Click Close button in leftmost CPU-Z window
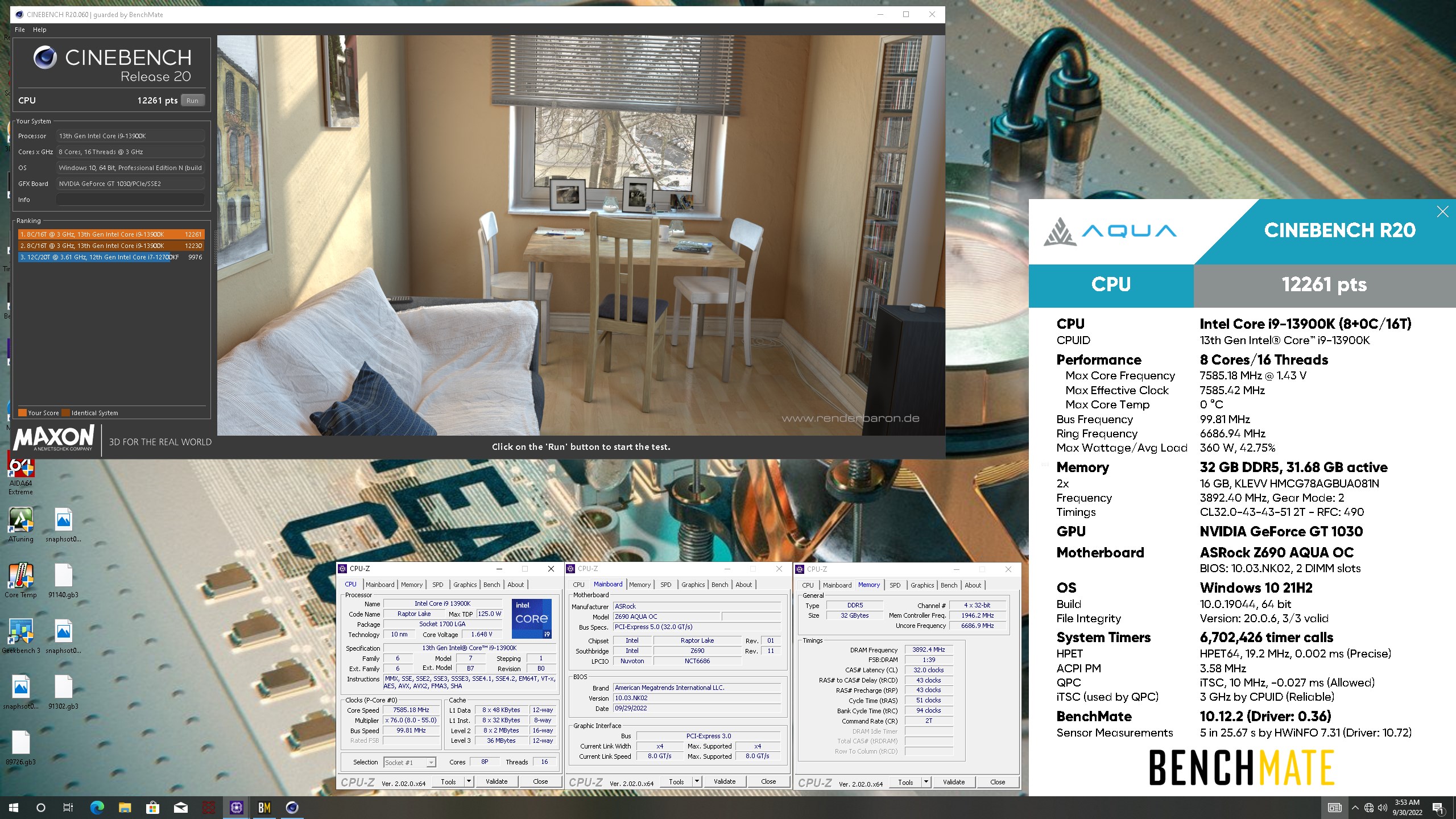This screenshot has width=1456, height=819. (x=540, y=781)
